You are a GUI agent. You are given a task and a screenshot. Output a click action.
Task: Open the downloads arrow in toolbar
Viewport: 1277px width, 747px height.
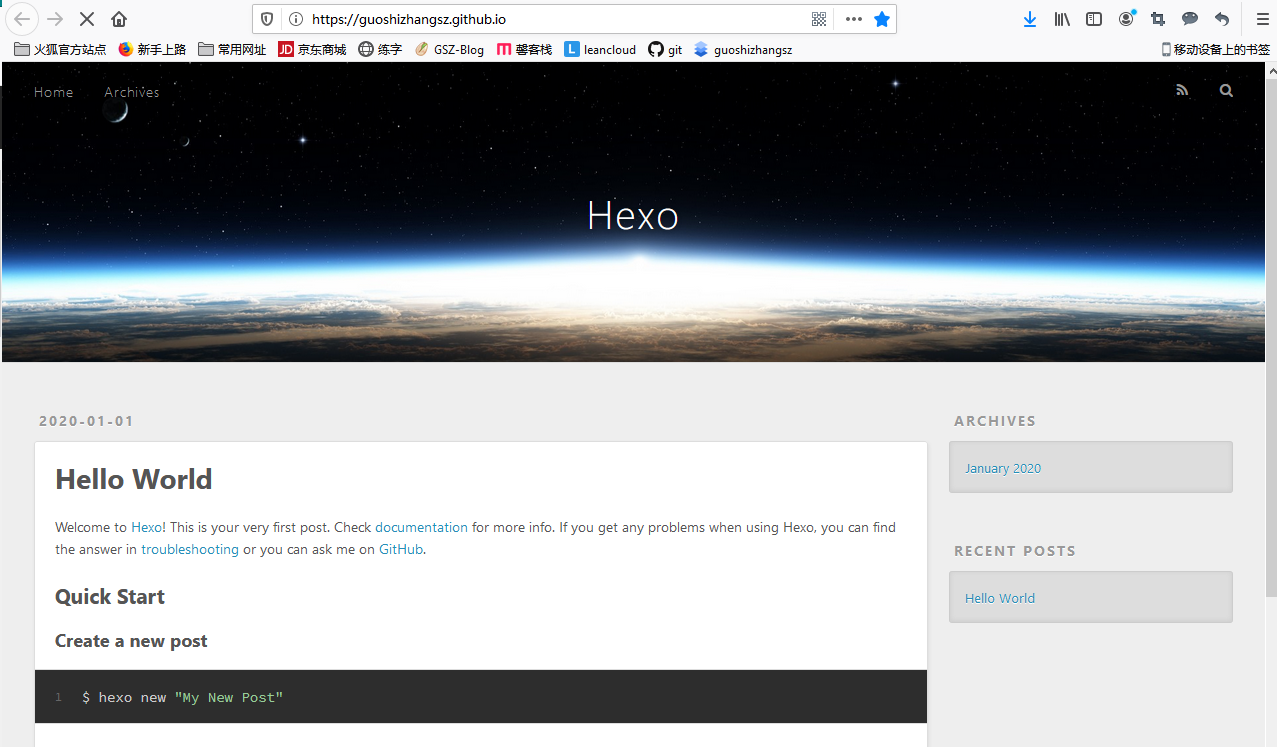(1030, 19)
